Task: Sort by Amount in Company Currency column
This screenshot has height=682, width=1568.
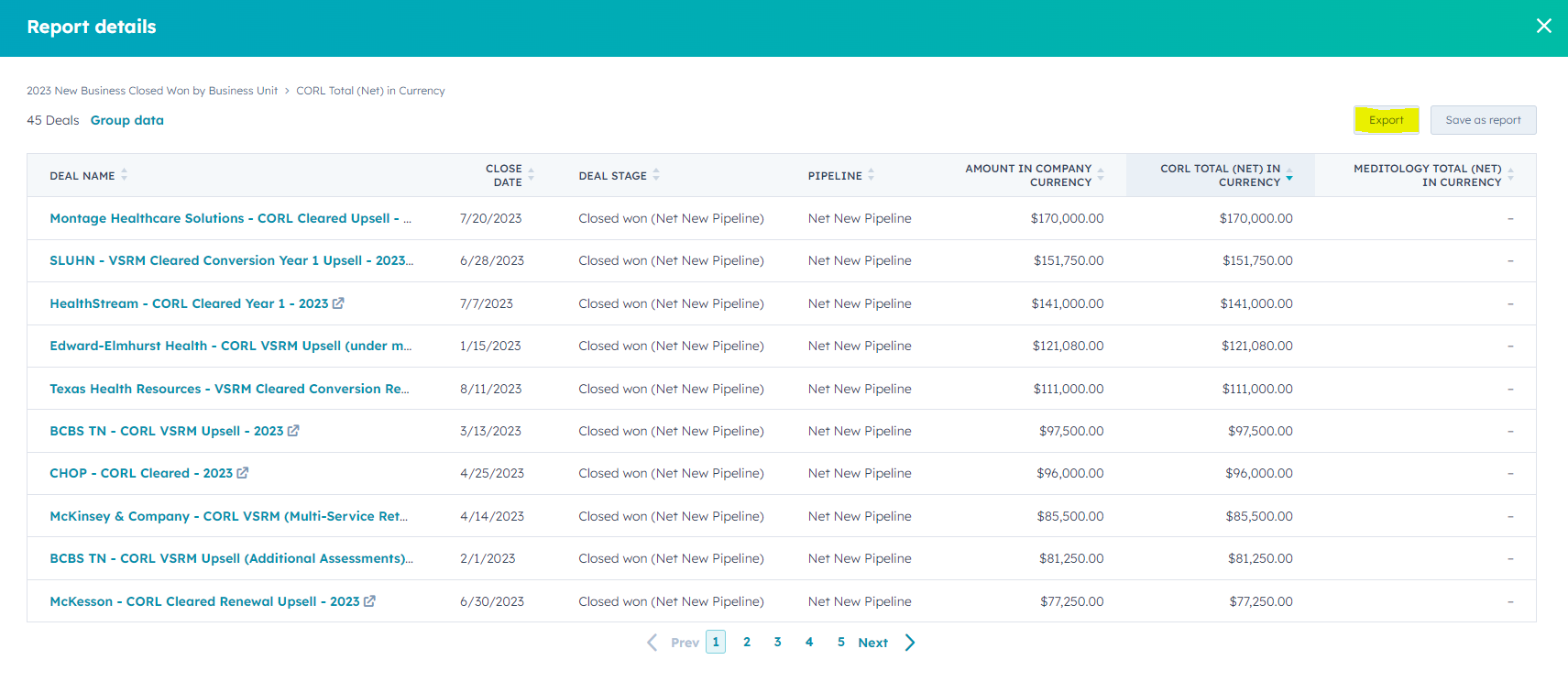Action: click(x=1100, y=175)
